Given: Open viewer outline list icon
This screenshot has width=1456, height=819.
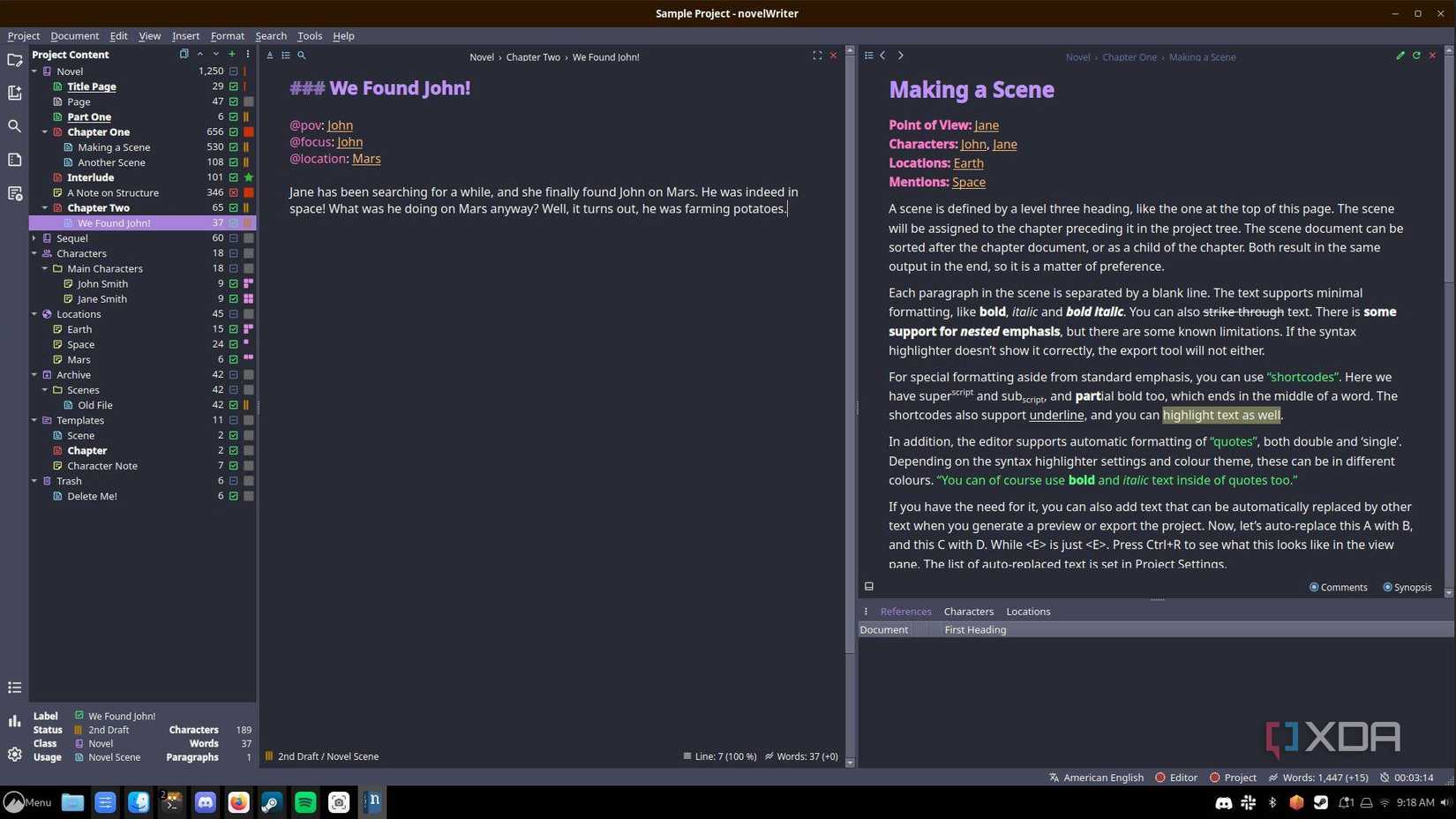Looking at the screenshot, I should click(869, 56).
